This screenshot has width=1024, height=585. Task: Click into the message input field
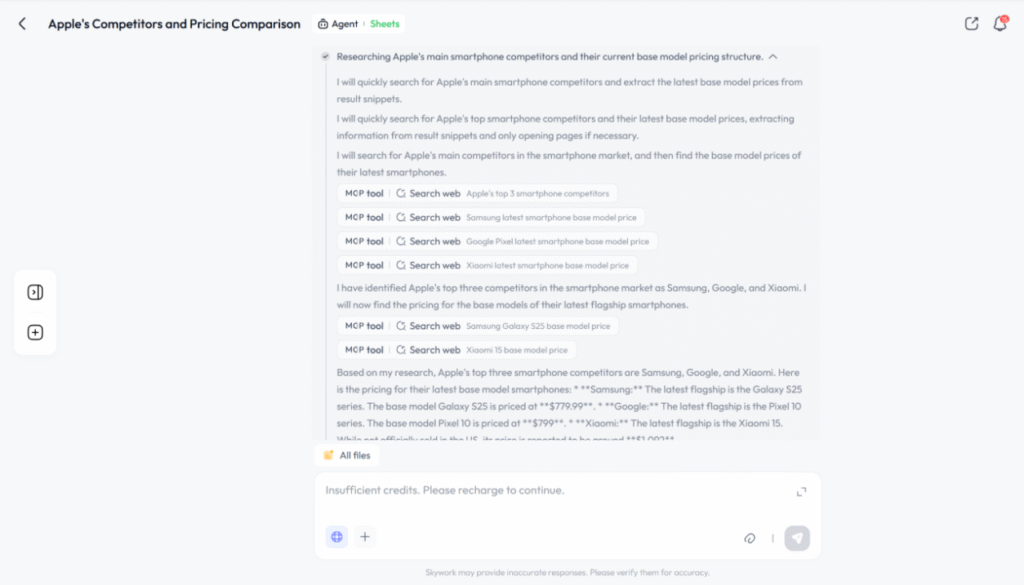(x=550, y=491)
